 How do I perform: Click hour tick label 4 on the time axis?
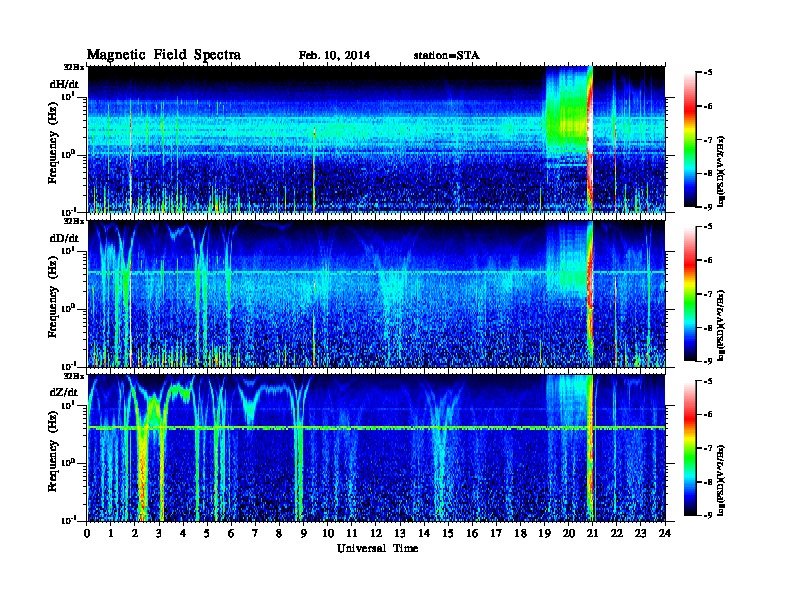tap(183, 533)
